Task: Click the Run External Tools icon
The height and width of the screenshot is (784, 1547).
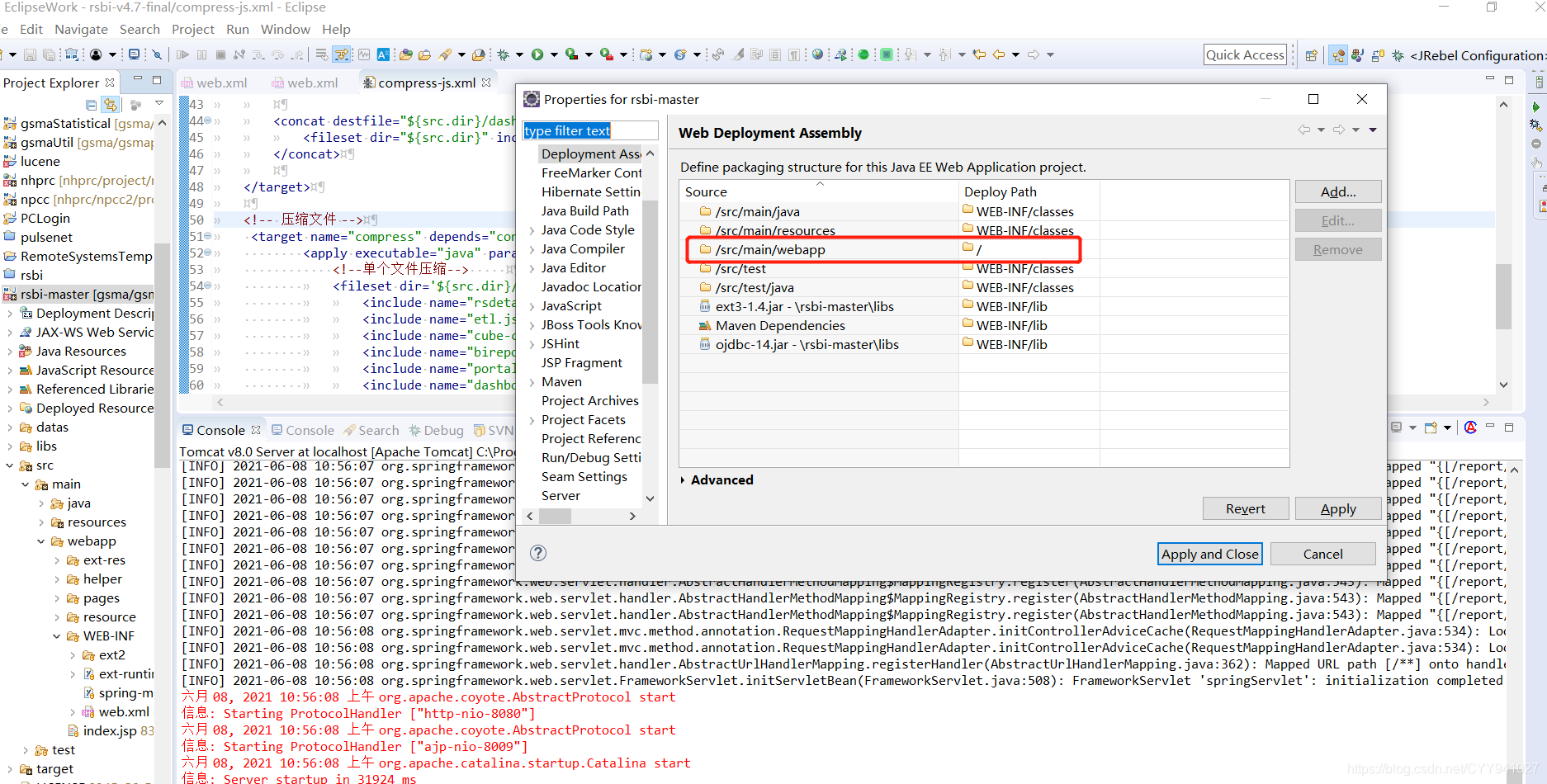Action: click(606, 54)
